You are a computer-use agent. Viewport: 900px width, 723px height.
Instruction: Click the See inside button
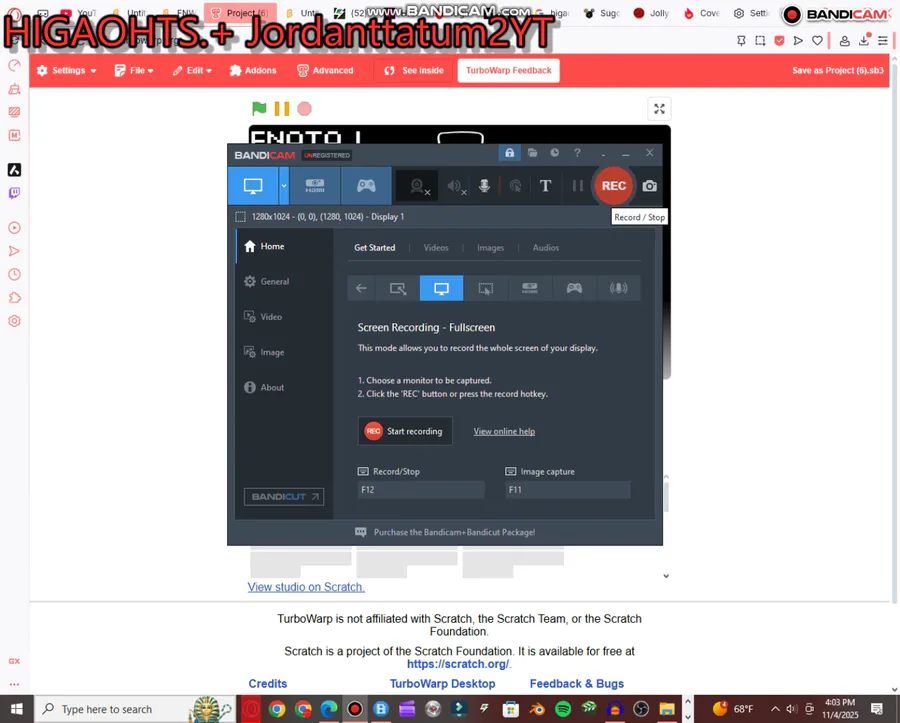coord(414,71)
